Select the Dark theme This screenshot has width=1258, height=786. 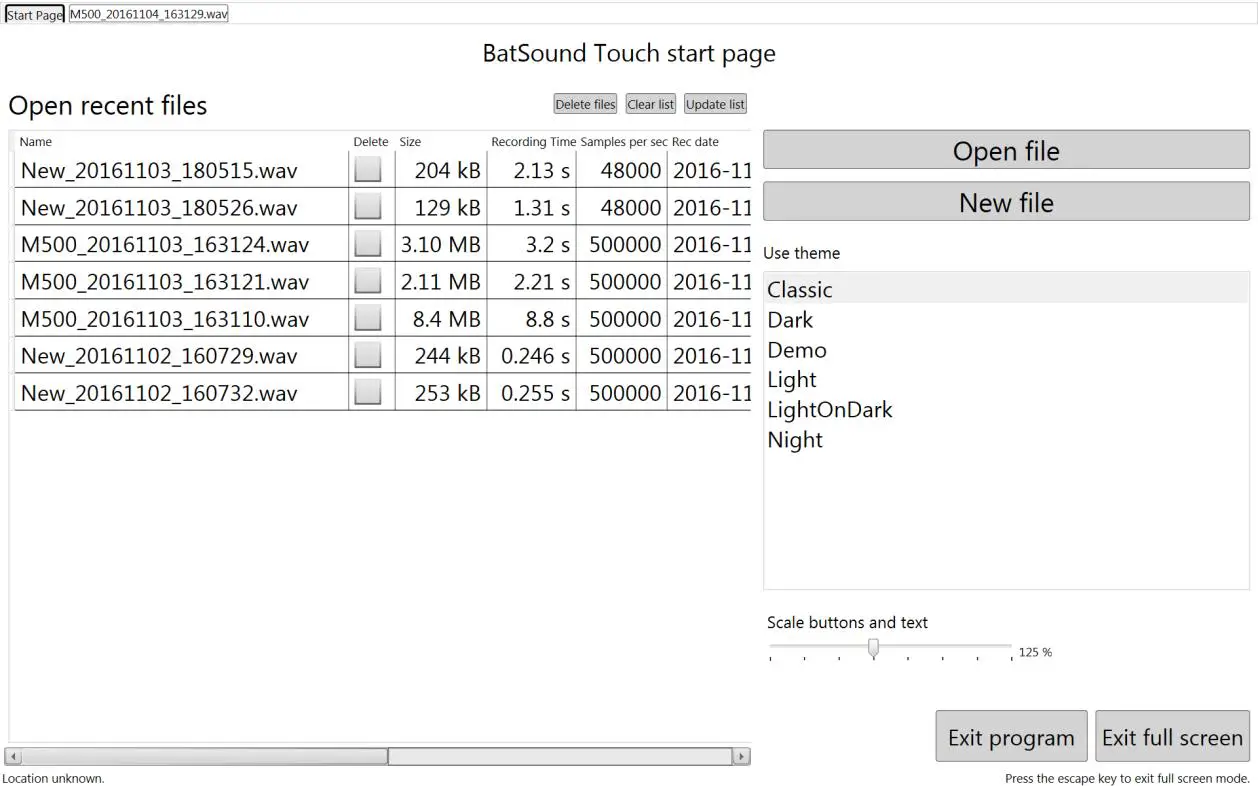click(790, 319)
